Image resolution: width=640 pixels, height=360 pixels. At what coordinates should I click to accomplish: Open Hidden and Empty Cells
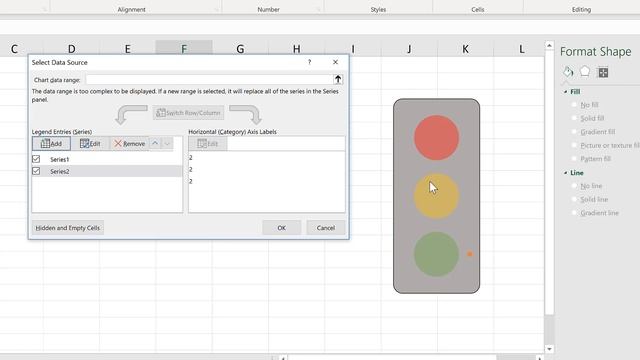(68, 228)
